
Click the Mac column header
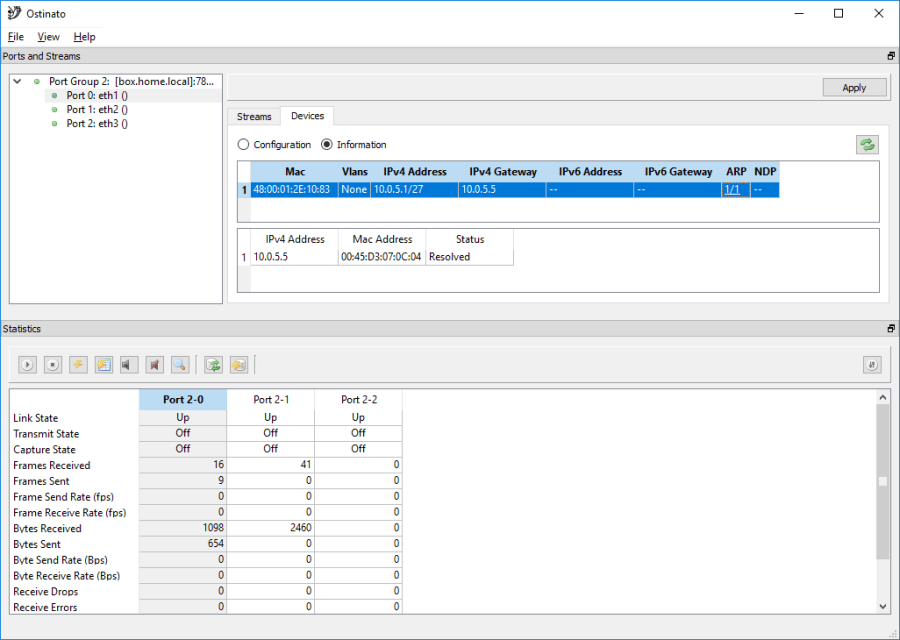(294, 172)
